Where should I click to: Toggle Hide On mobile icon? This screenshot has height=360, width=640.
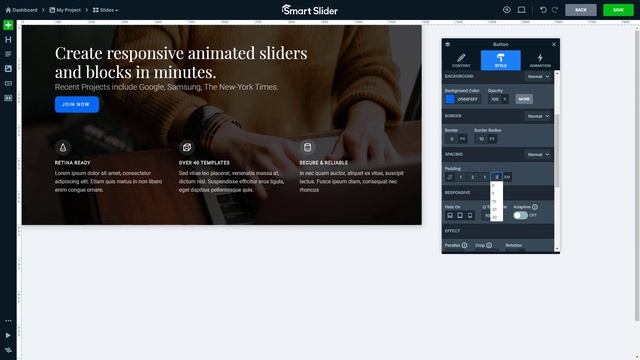(x=470, y=216)
